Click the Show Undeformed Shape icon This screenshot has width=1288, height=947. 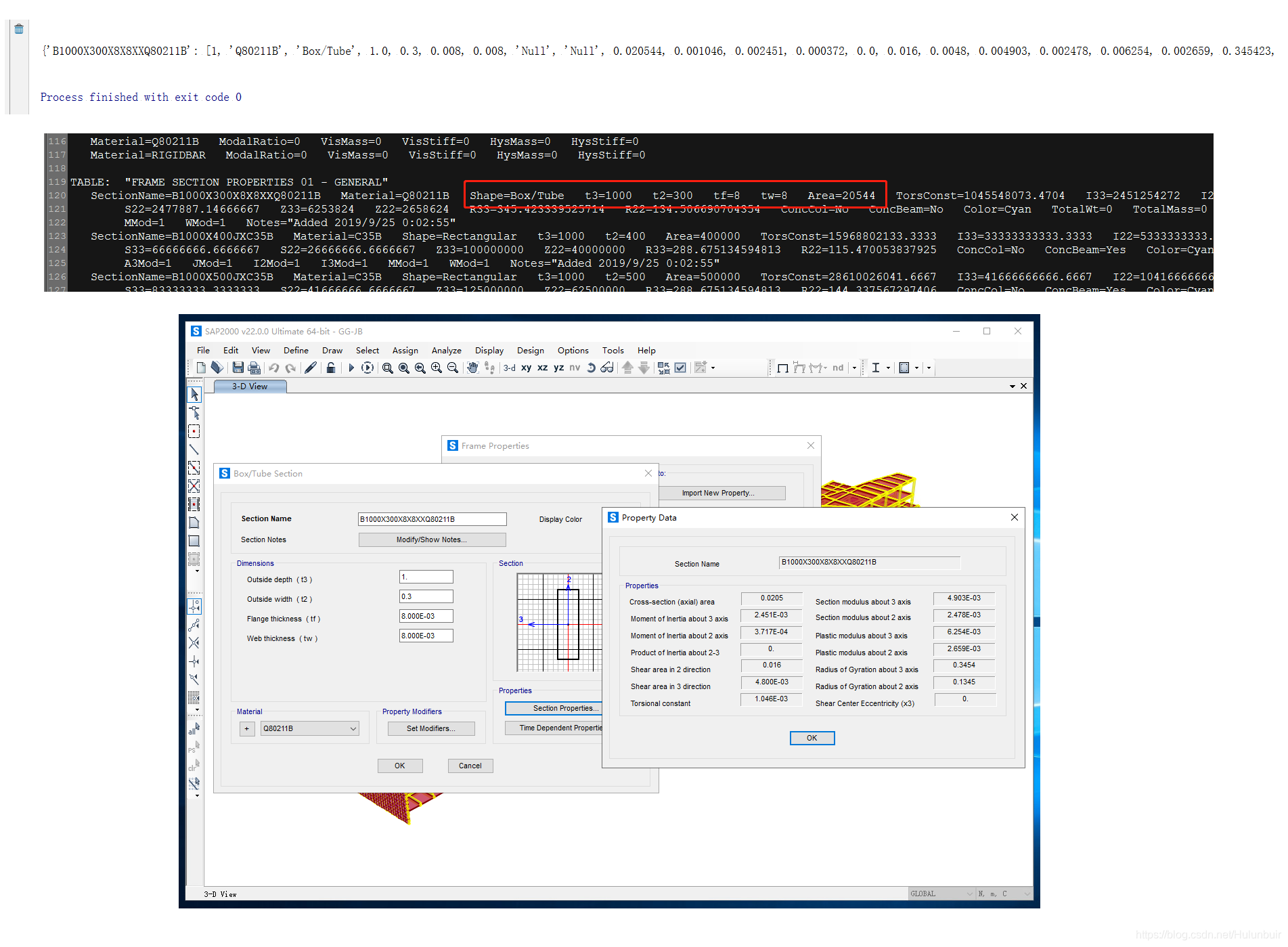tap(783, 368)
